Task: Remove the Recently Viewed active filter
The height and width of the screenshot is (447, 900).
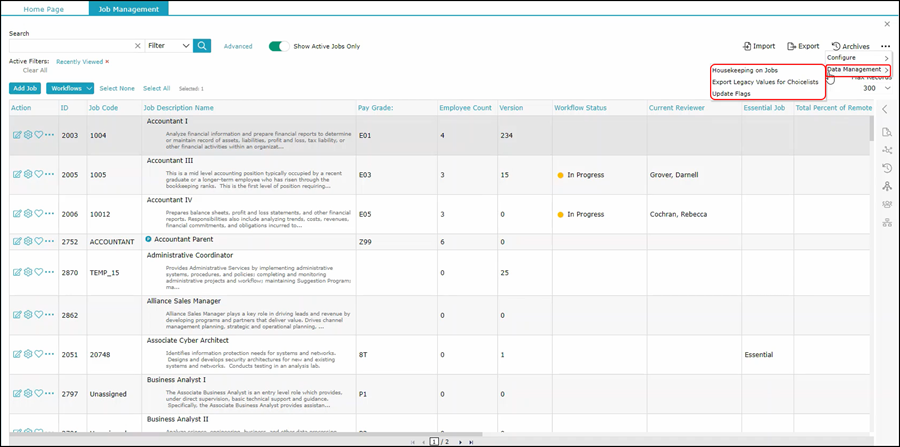Action: 108,62
